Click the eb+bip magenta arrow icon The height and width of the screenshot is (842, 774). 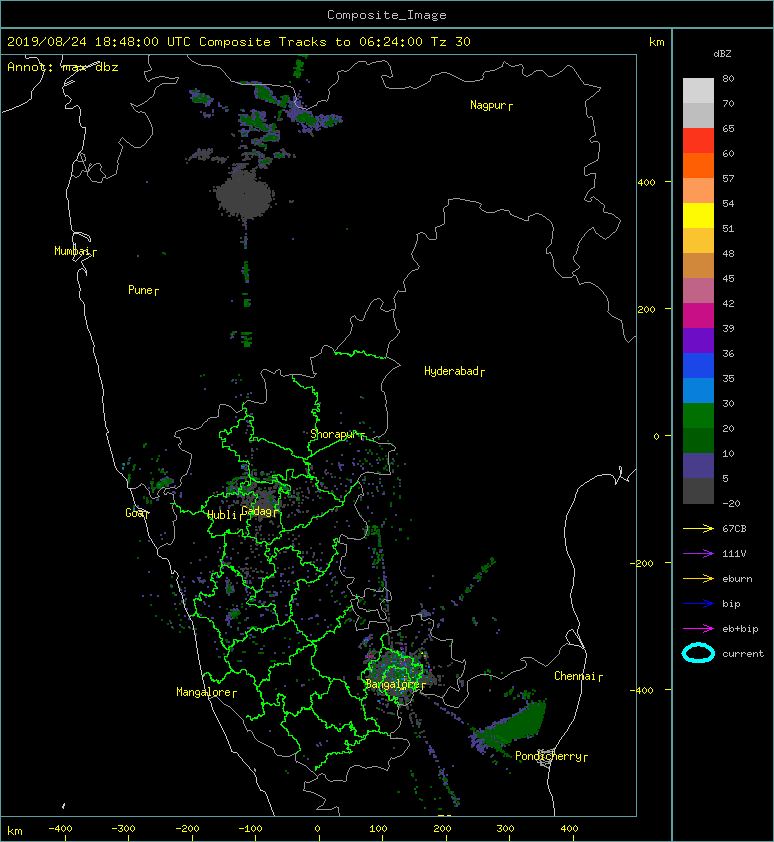pyautogui.click(x=698, y=629)
